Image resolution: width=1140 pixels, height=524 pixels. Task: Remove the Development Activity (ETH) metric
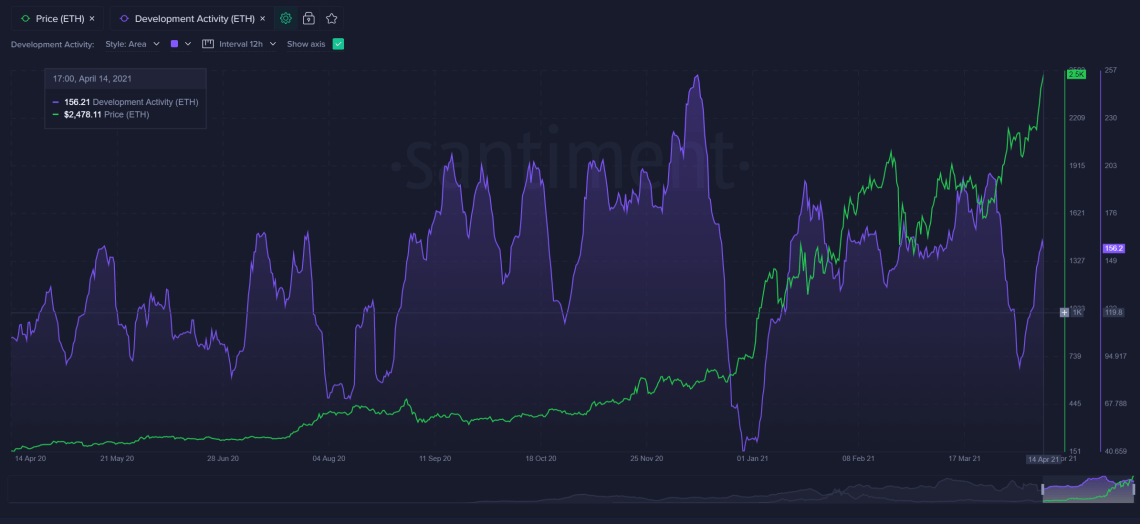(262, 18)
